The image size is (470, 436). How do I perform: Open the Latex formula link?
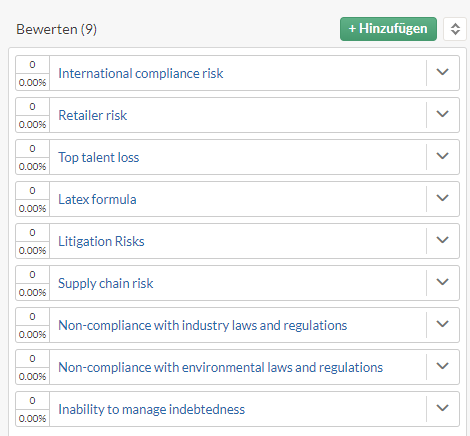pos(97,199)
